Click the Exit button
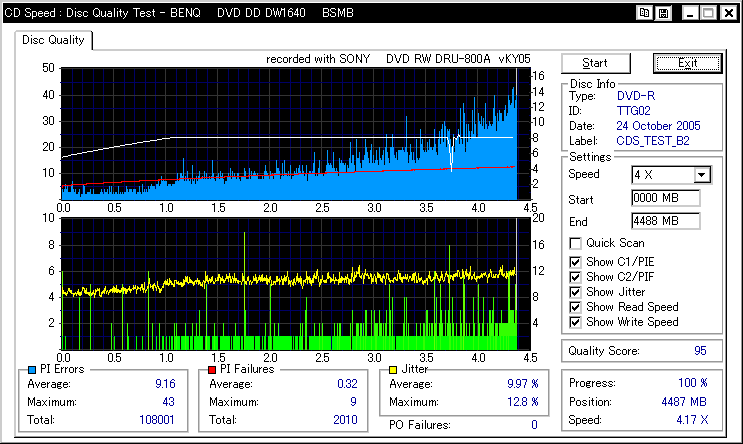The width and height of the screenshot is (743, 444). tap(688, 63)
